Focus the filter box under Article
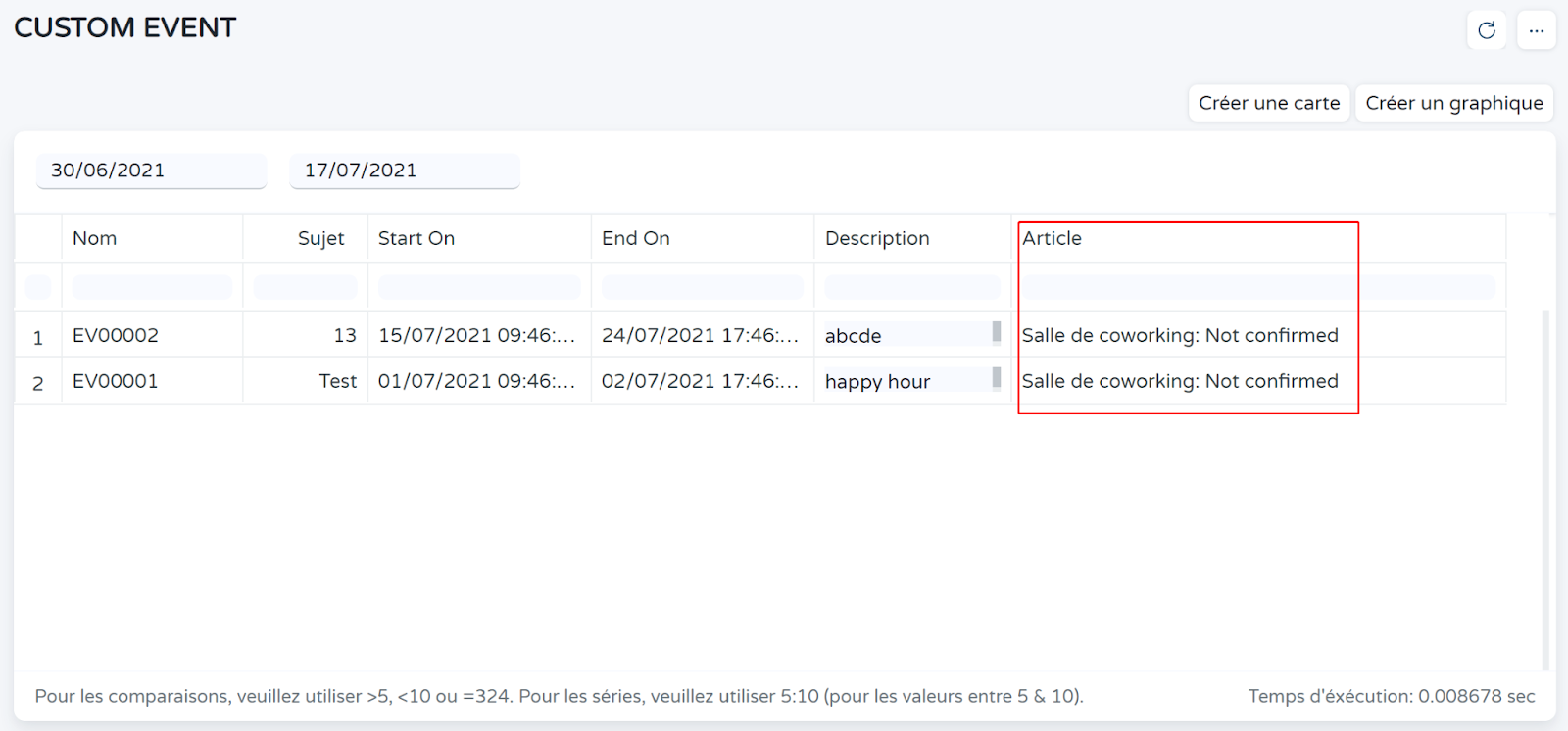The width and height of the screenshot is (1568, 731). click(x=1258, y=287)
